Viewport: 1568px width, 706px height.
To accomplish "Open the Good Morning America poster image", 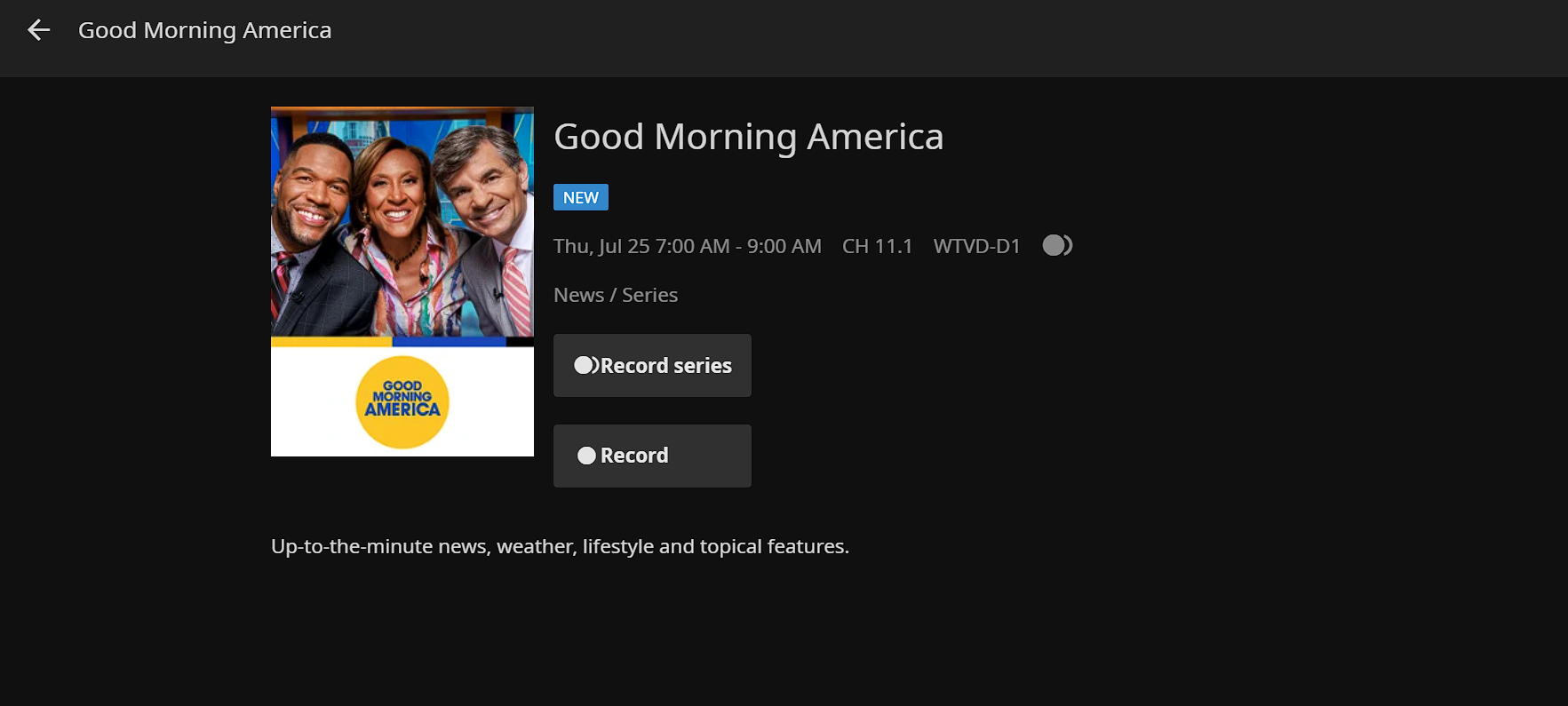I will tap(402, 281).
